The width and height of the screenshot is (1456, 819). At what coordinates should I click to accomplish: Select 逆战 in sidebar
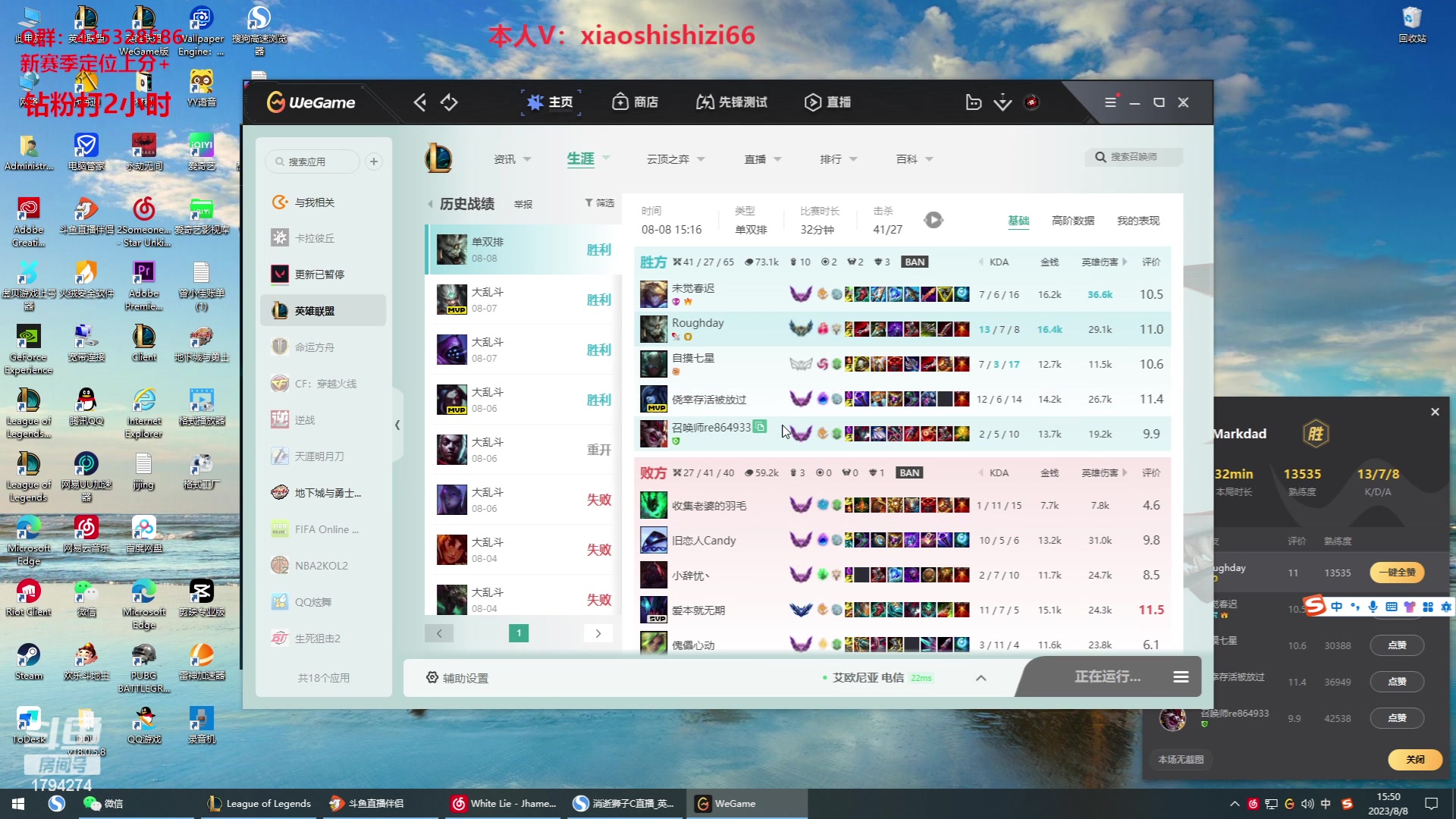pos(323,420)
